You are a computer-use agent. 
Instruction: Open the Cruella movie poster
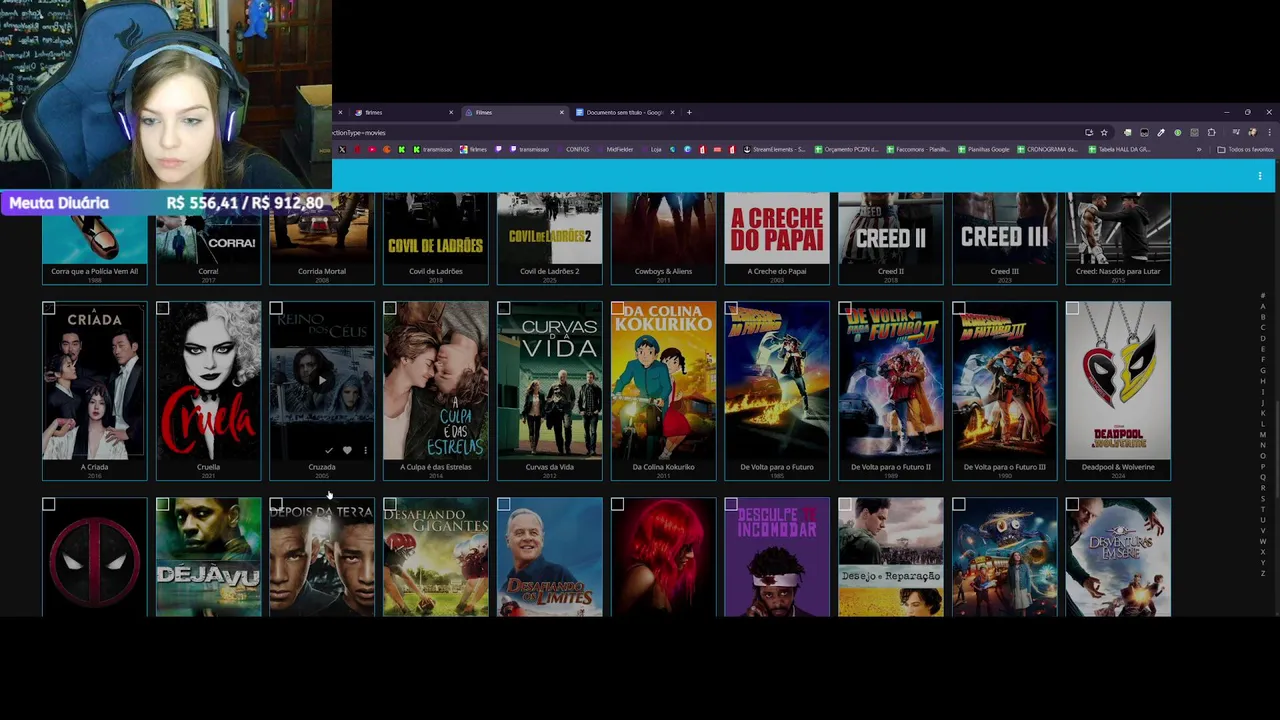click(x=208, y=380)
